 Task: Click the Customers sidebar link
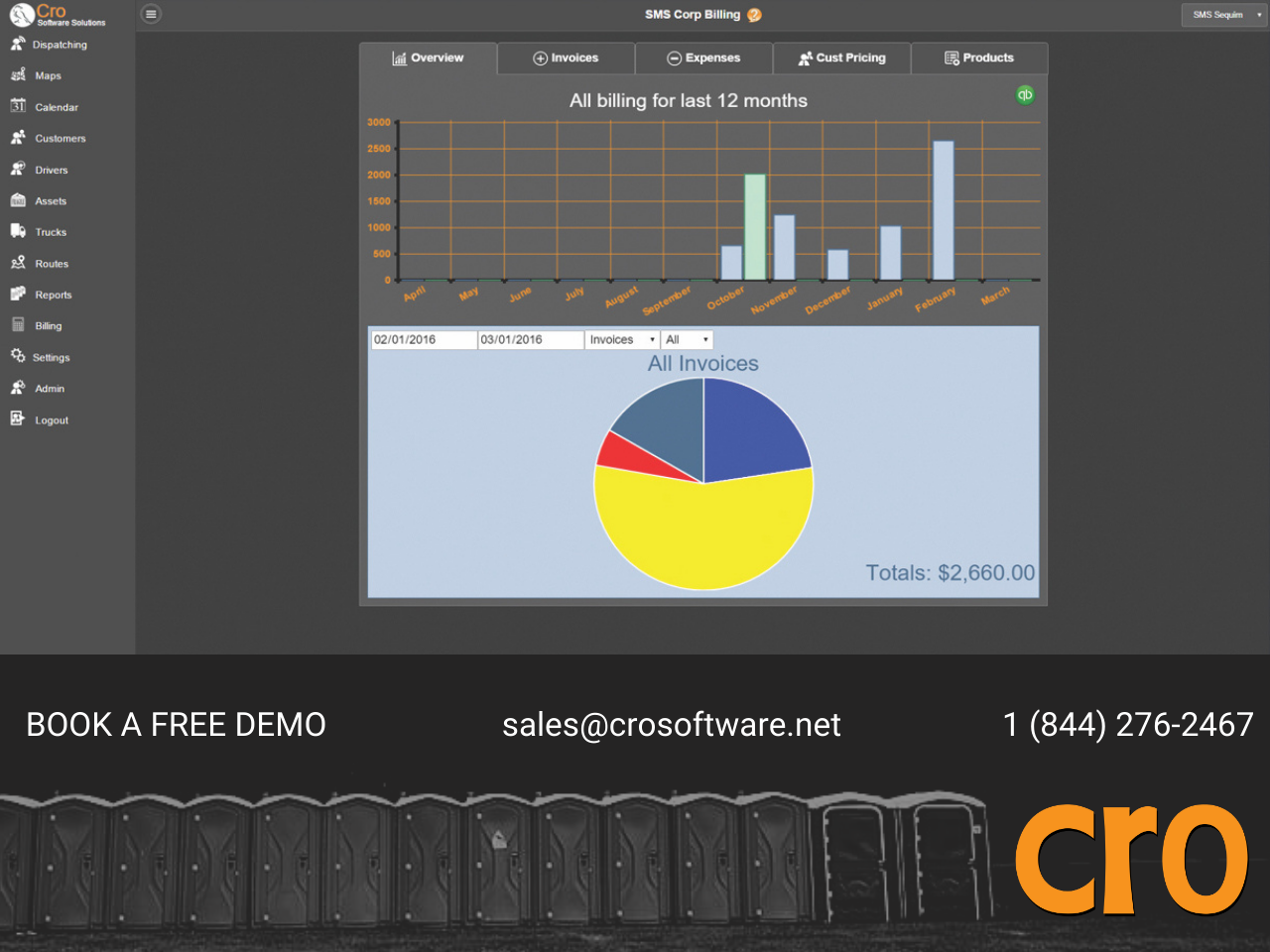coord(60,139)
